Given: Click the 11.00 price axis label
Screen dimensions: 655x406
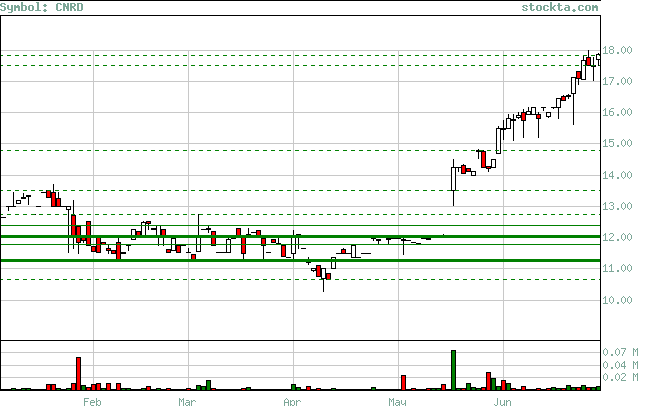Looking at the screenshot, I should [617, 268].
